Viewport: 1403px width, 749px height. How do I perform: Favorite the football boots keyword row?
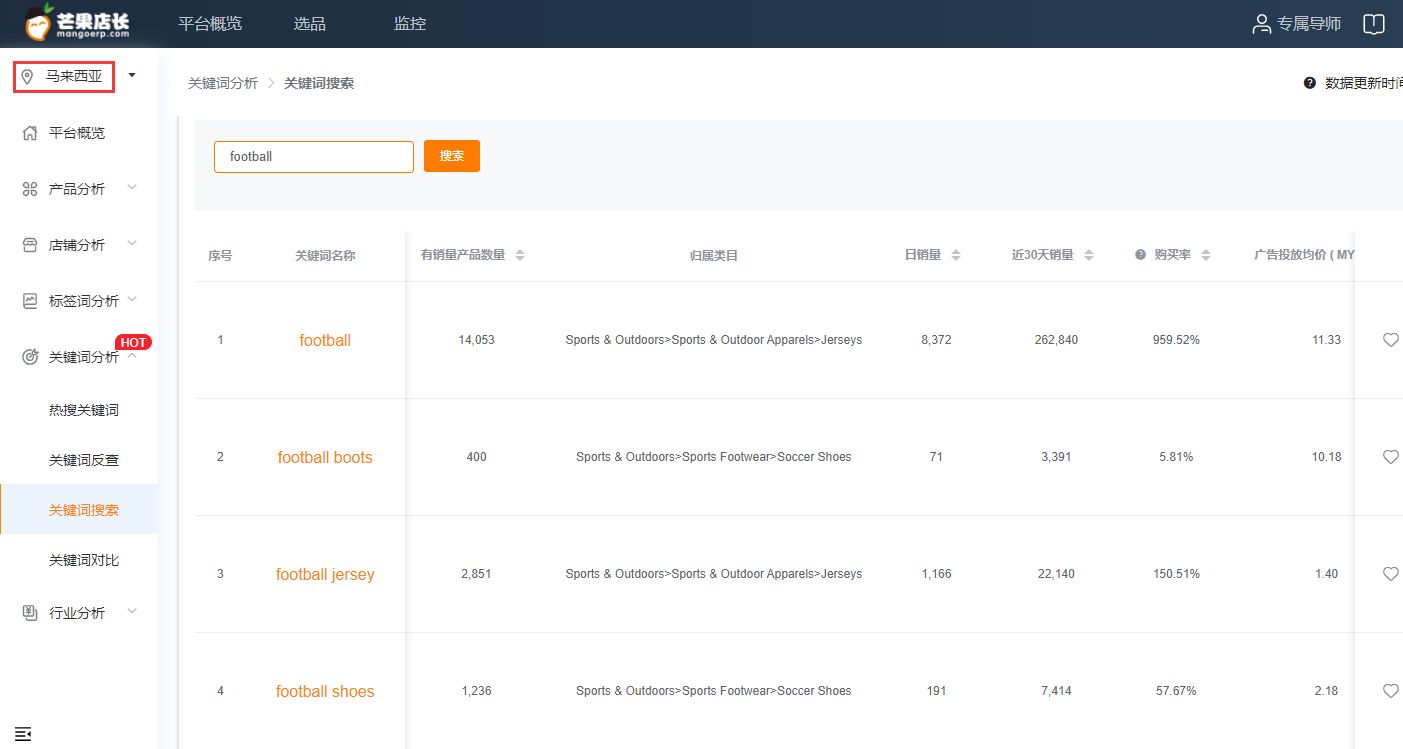click(x=1390, y=457)
